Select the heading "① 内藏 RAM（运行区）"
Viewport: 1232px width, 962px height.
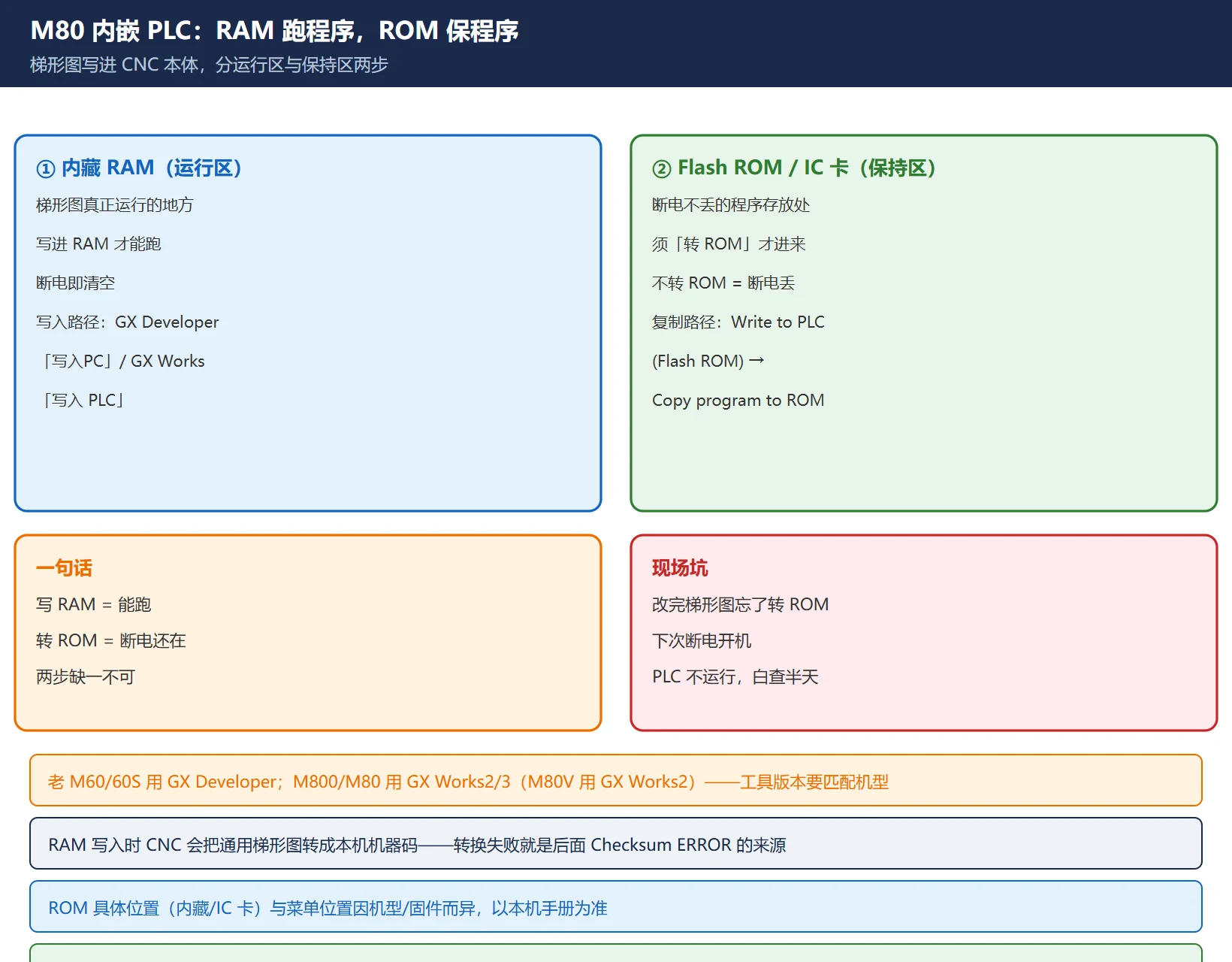pyautogui.click(x=139, y=168)
